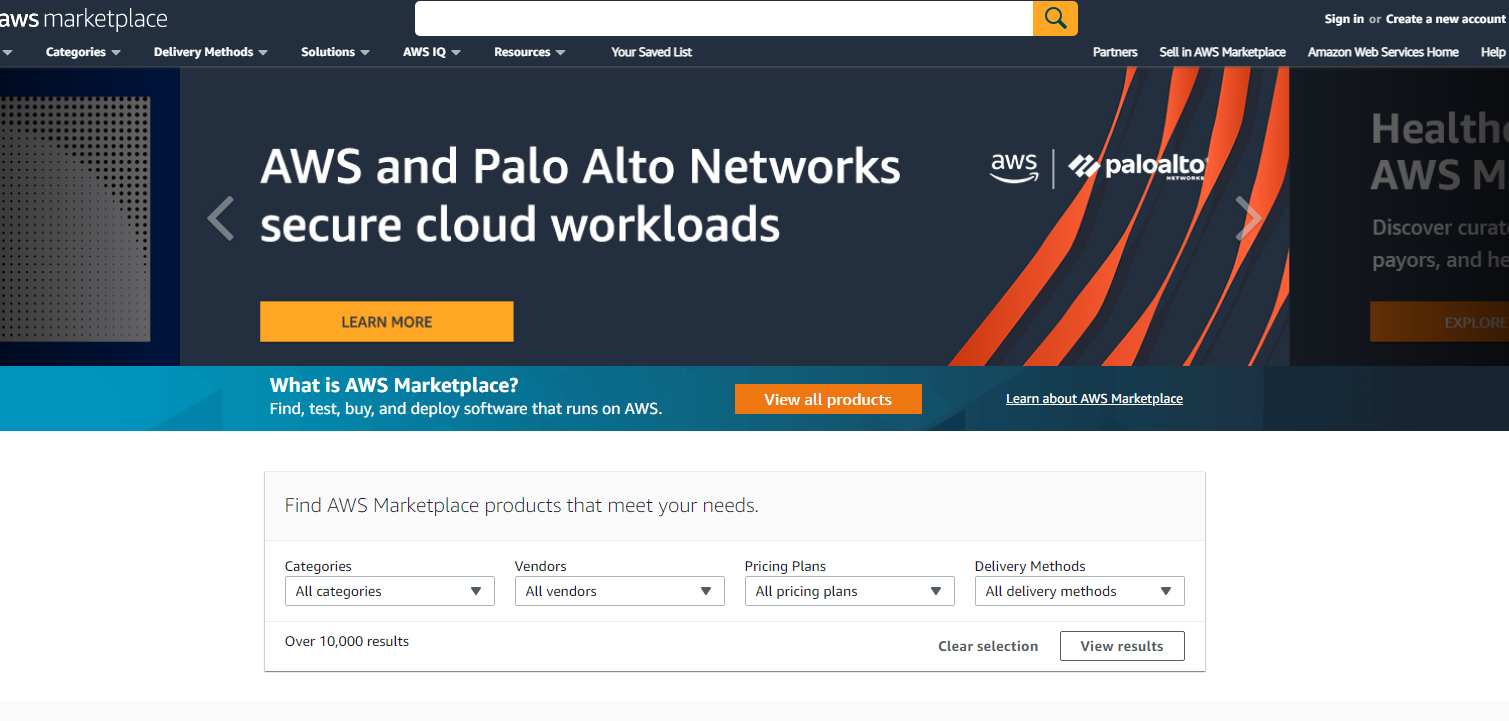Visit Amazon Web Services Home

[x=1383, y=52]
